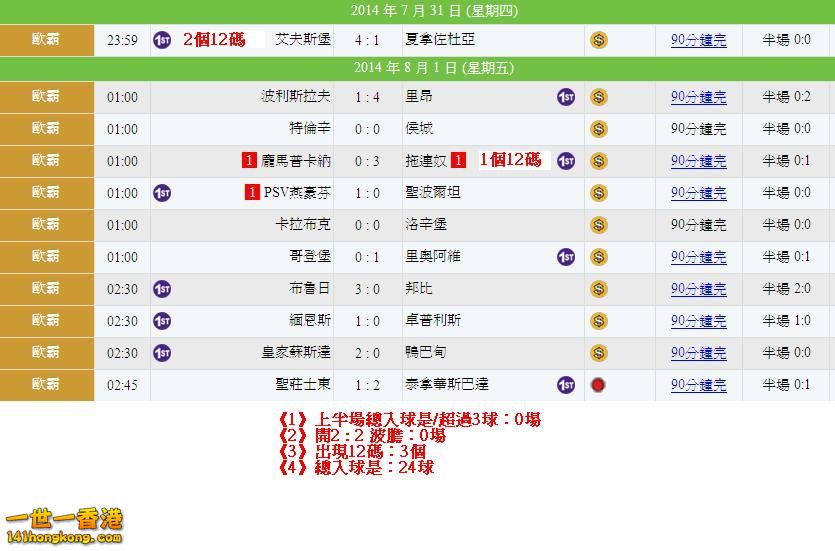Click the 1ST icon next to 里昂
This screenshot has height=551, width=835.
[x=566, y=97]
